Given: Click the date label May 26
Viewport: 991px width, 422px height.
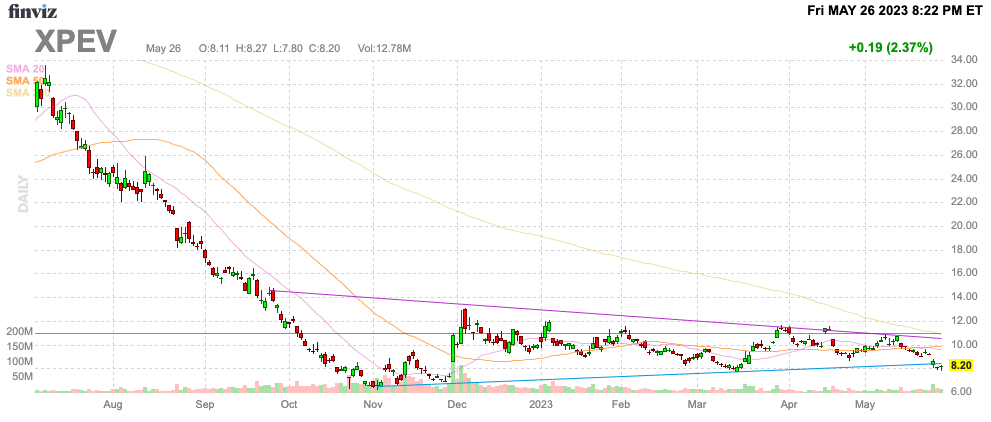Looking at the screenshot, I should (x=163, y=48).
